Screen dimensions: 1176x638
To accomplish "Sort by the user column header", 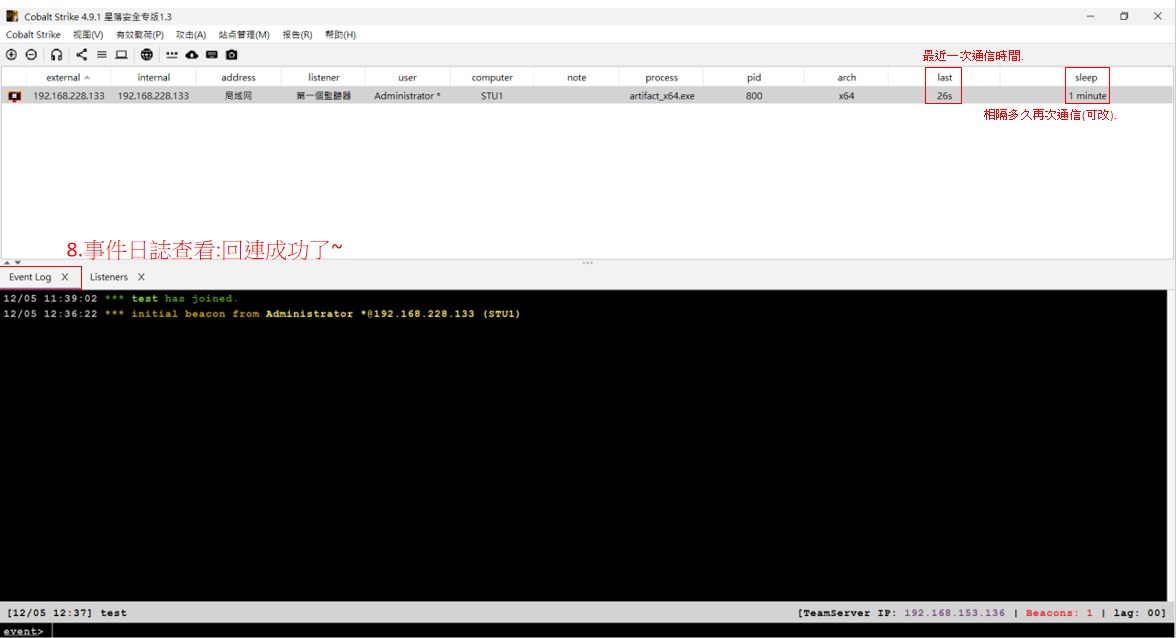I will click(x=407, y=77).
